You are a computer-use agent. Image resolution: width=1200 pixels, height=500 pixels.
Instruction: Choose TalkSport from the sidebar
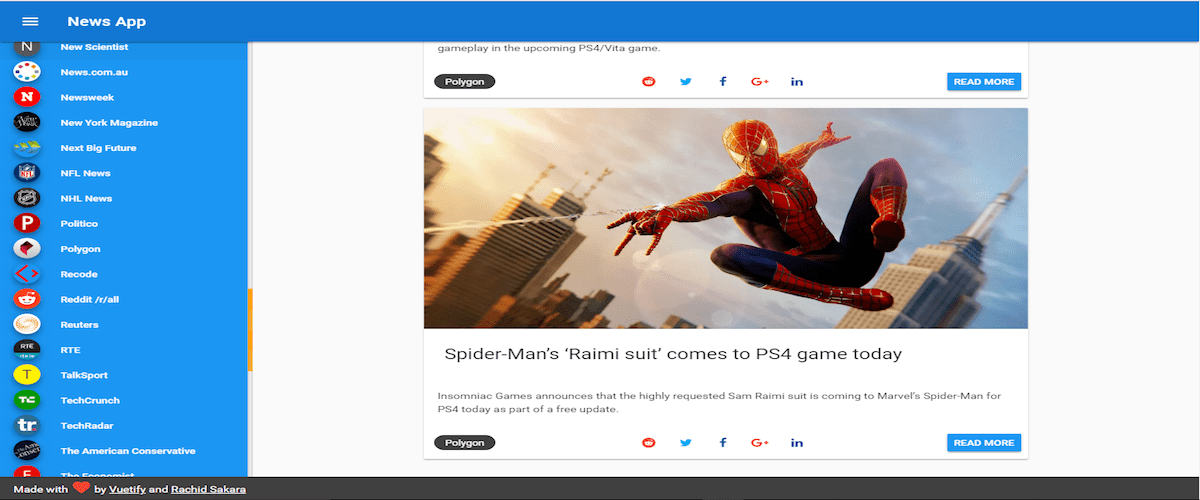(x=84, y=375)
